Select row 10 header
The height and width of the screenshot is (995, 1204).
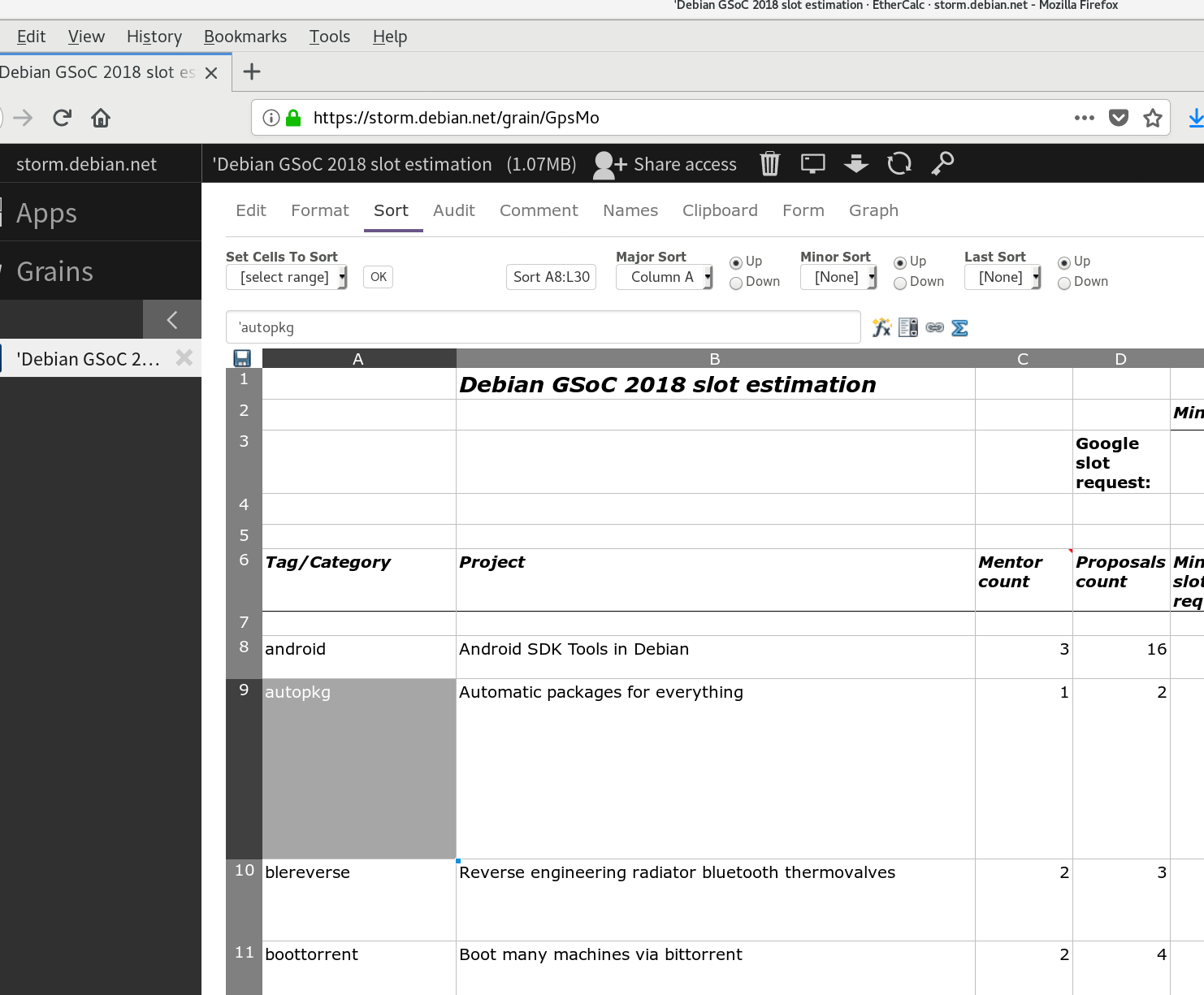pyautogui.click(x=244, y=900)
